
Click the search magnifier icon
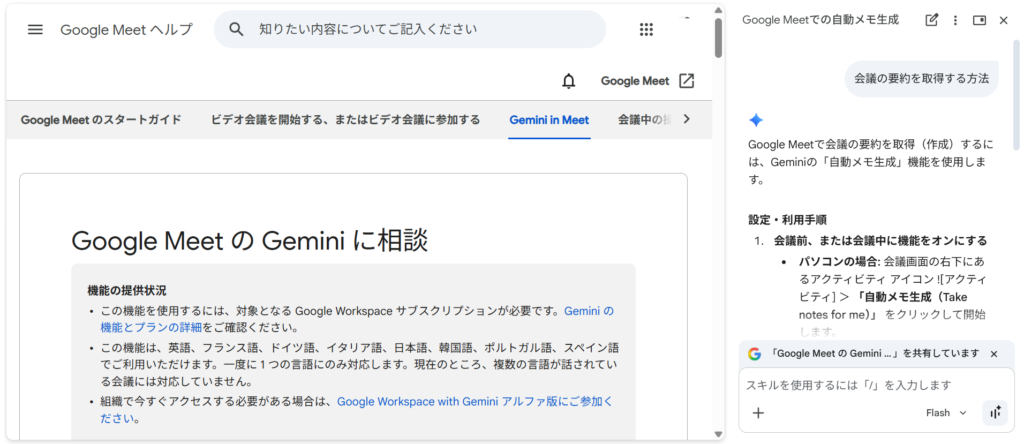coord(236,29)
